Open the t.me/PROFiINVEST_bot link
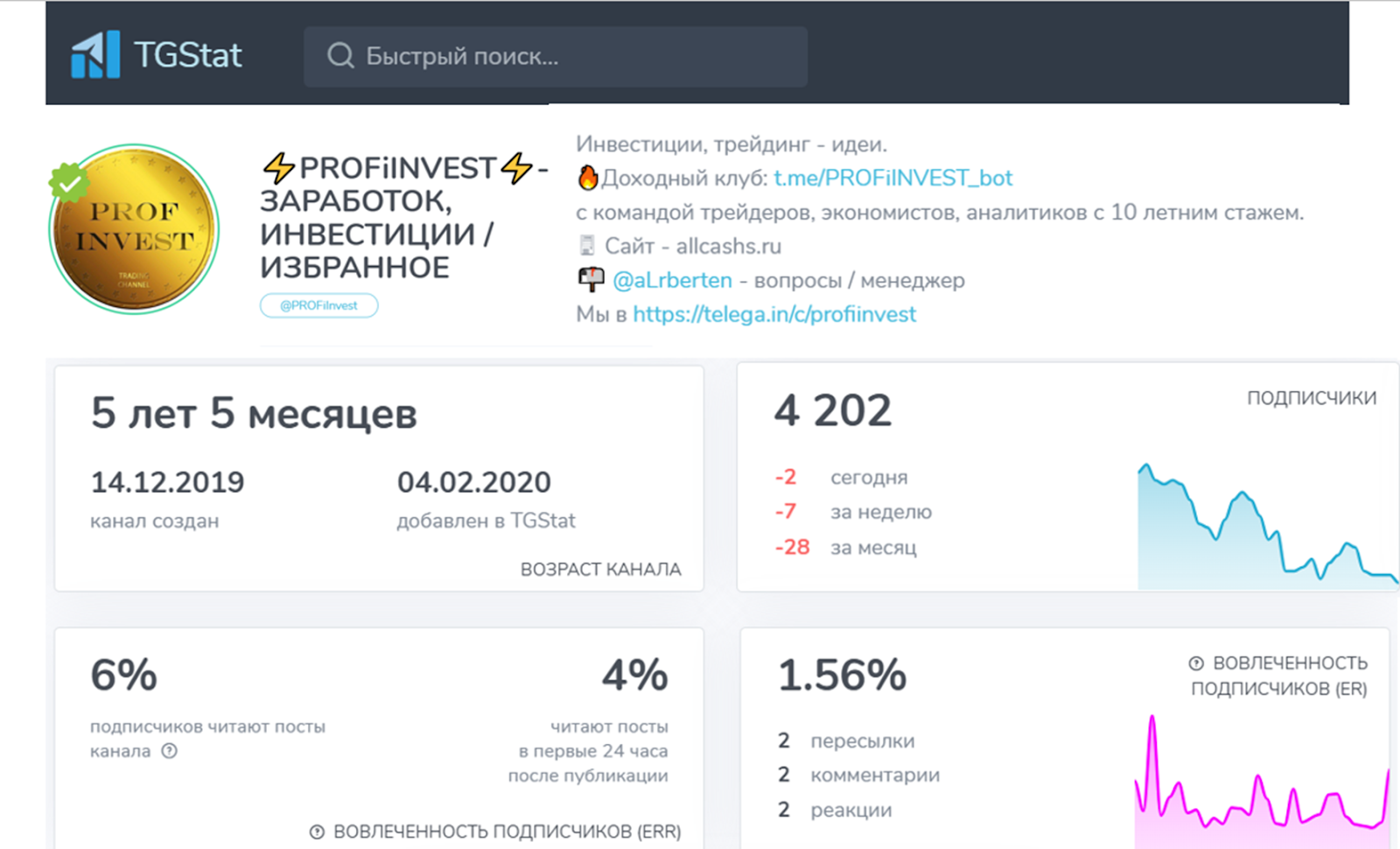 tap(892, 178)
